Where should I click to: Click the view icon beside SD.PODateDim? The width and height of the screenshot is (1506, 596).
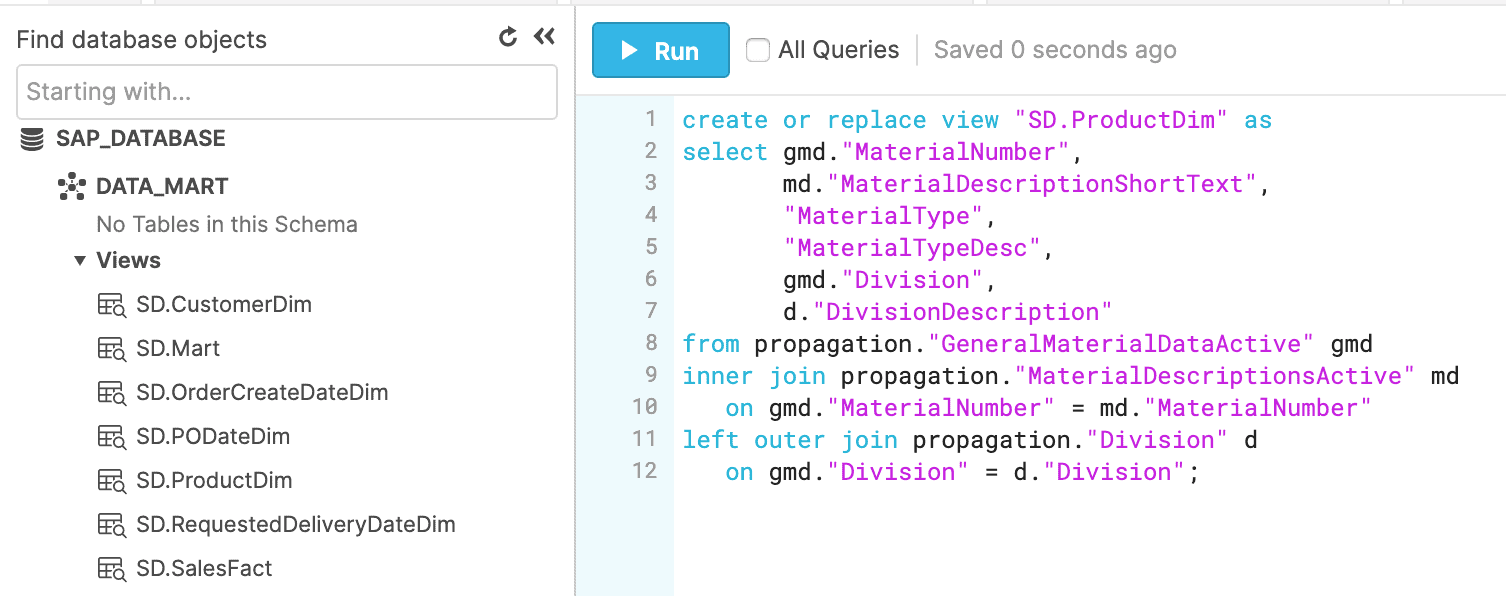(111, 437)
